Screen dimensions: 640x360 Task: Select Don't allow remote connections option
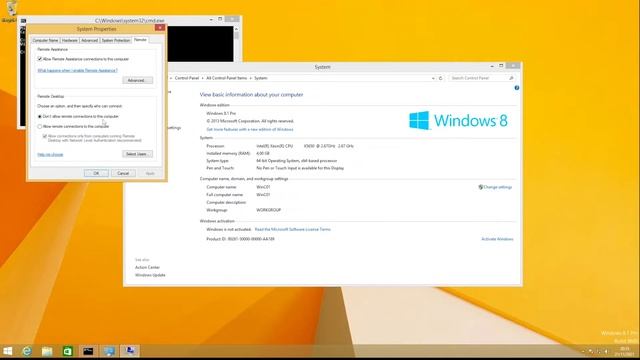[40, 117]
